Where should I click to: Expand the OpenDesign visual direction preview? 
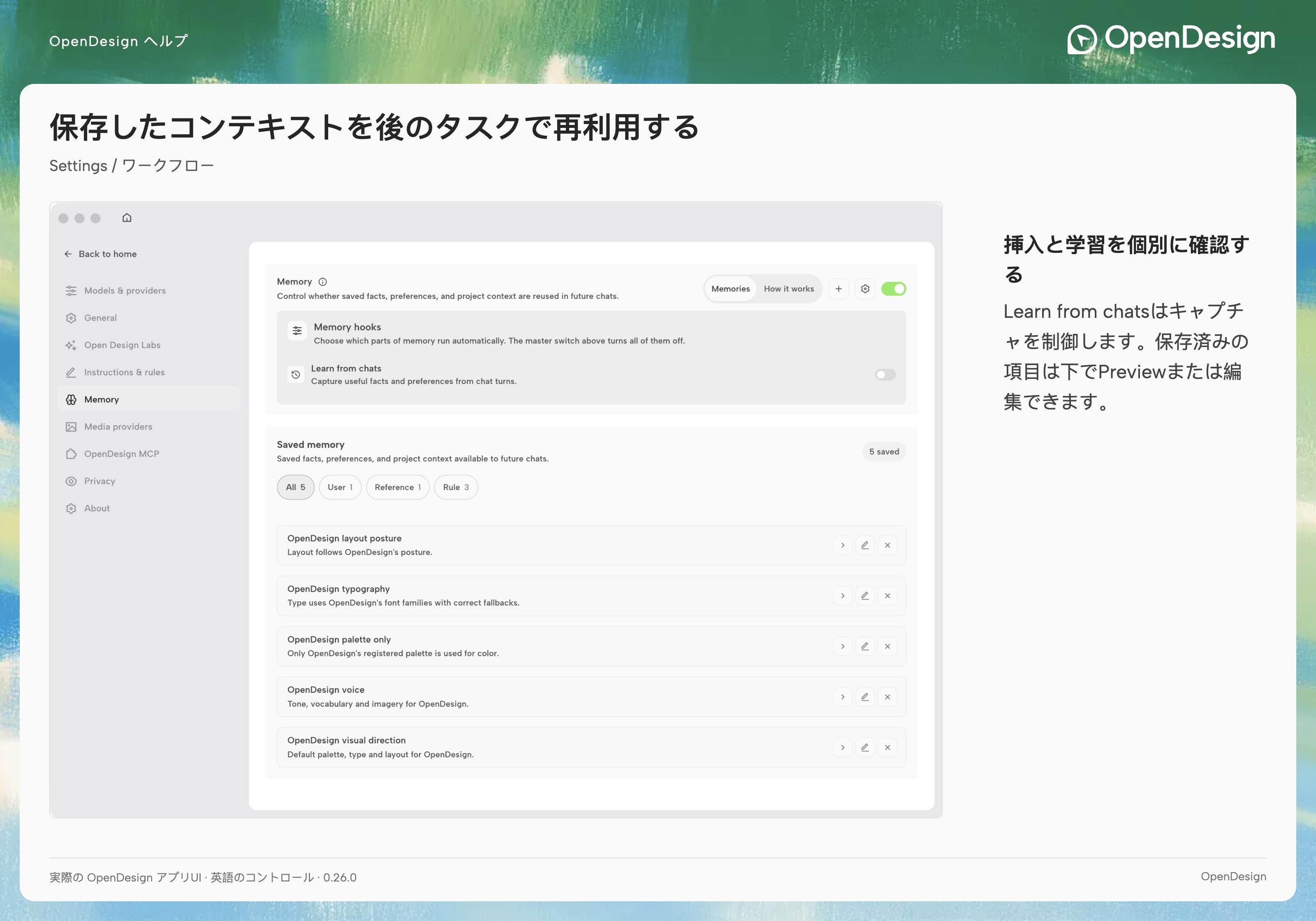(843, 747)
